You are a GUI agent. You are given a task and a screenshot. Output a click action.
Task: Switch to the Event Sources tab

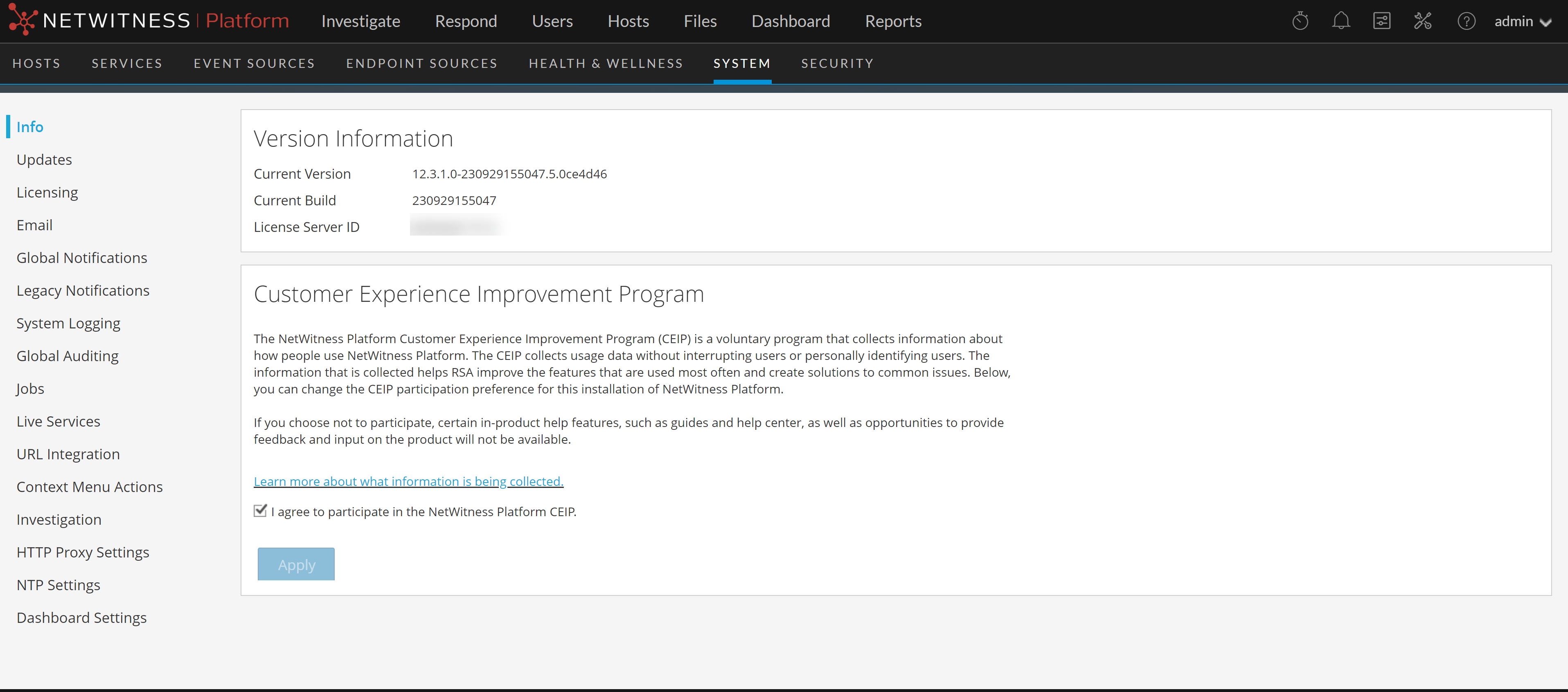click(x=254, y=63)
